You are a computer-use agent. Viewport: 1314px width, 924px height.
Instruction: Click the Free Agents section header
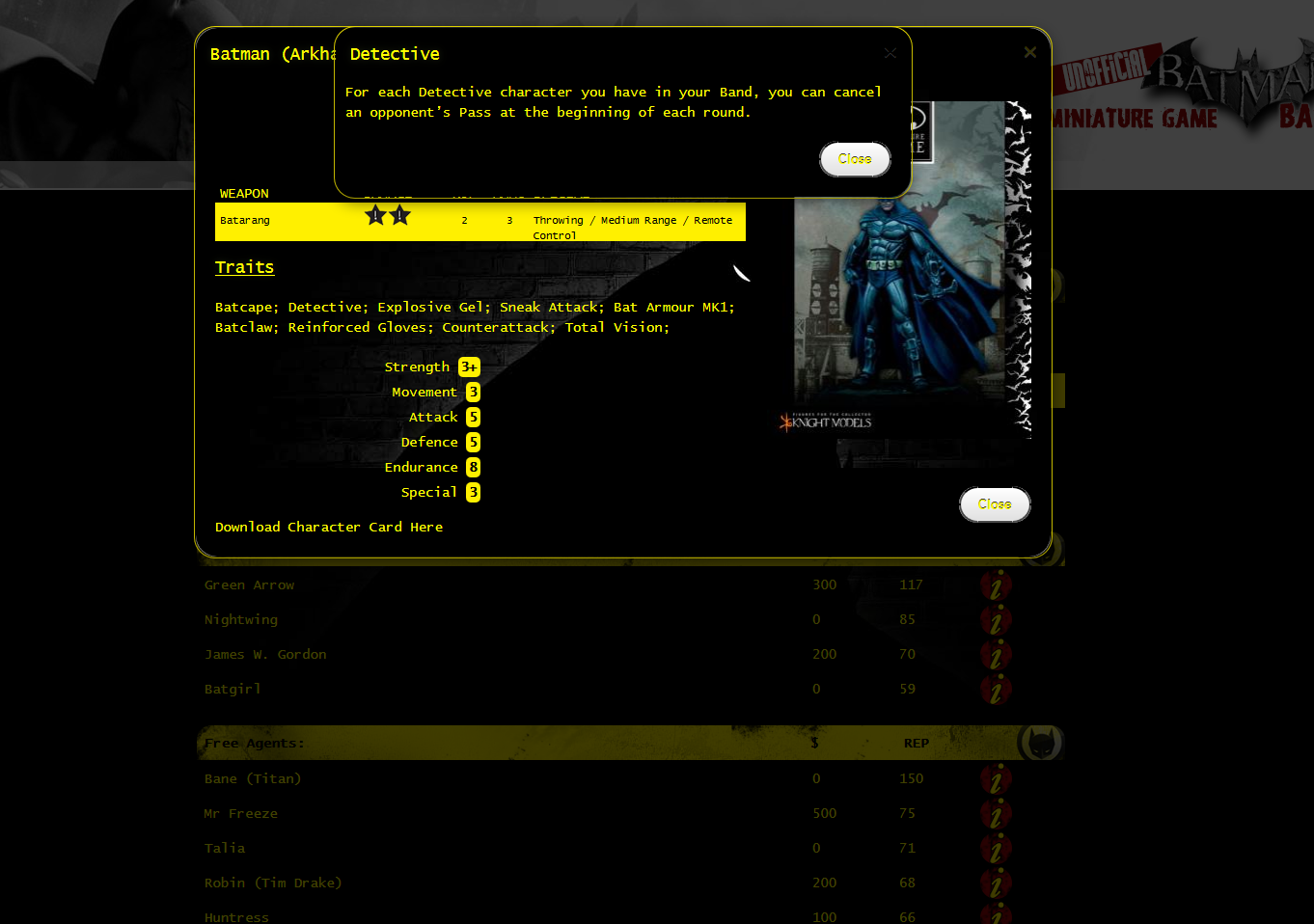[x=631, y=743]
